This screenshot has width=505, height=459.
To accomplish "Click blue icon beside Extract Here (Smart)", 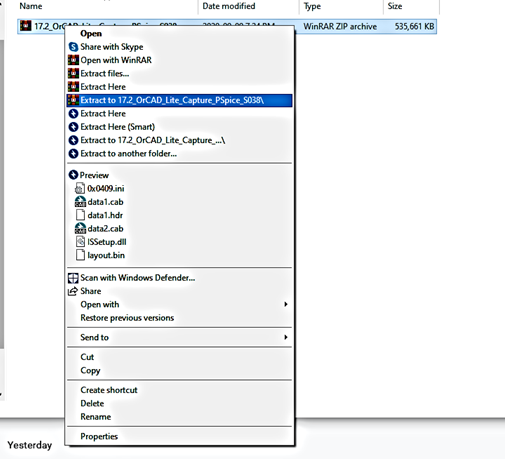I will (x=73, y=127).
